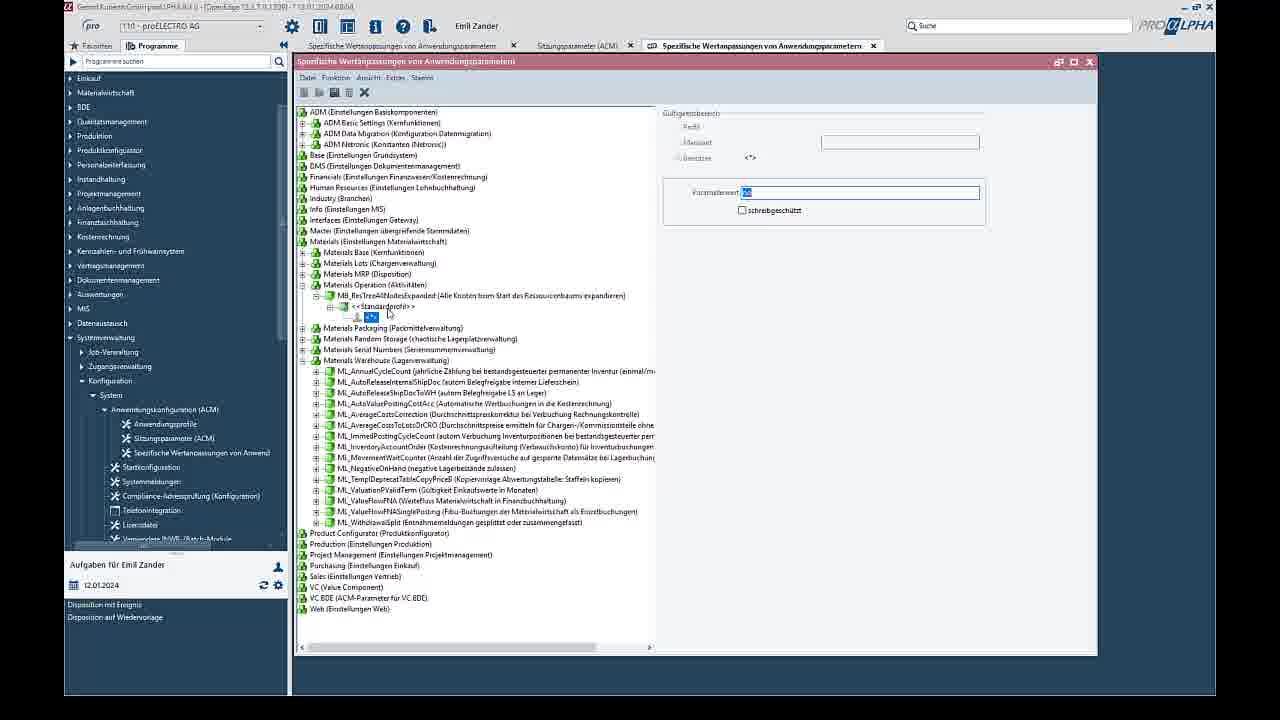This screenshot has height=720, width=1280.
Task: Collapse the Systemverwaltung sidebar entry
Action: click(70, 338)
